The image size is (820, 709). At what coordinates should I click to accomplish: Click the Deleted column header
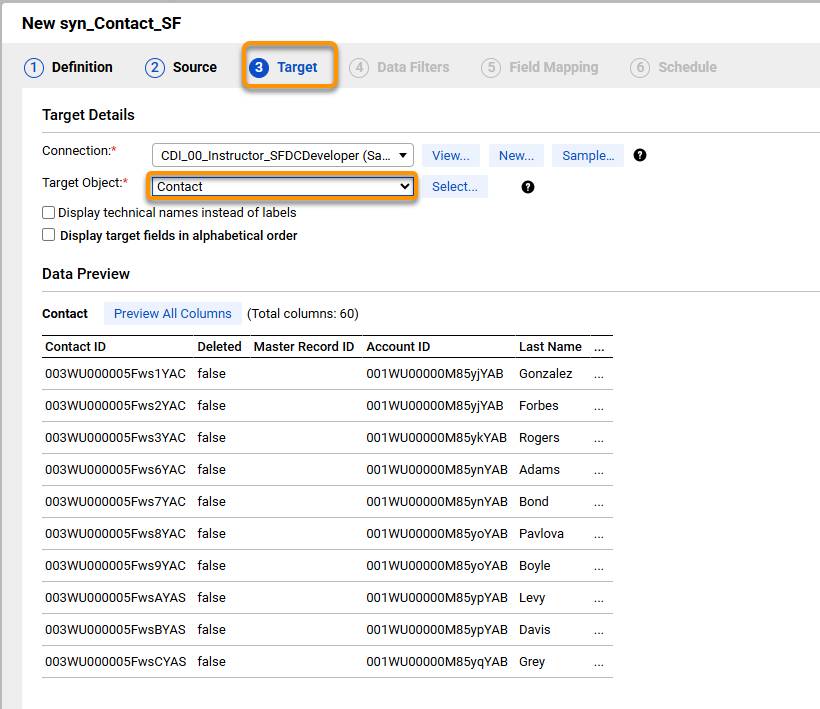[219, 347]
